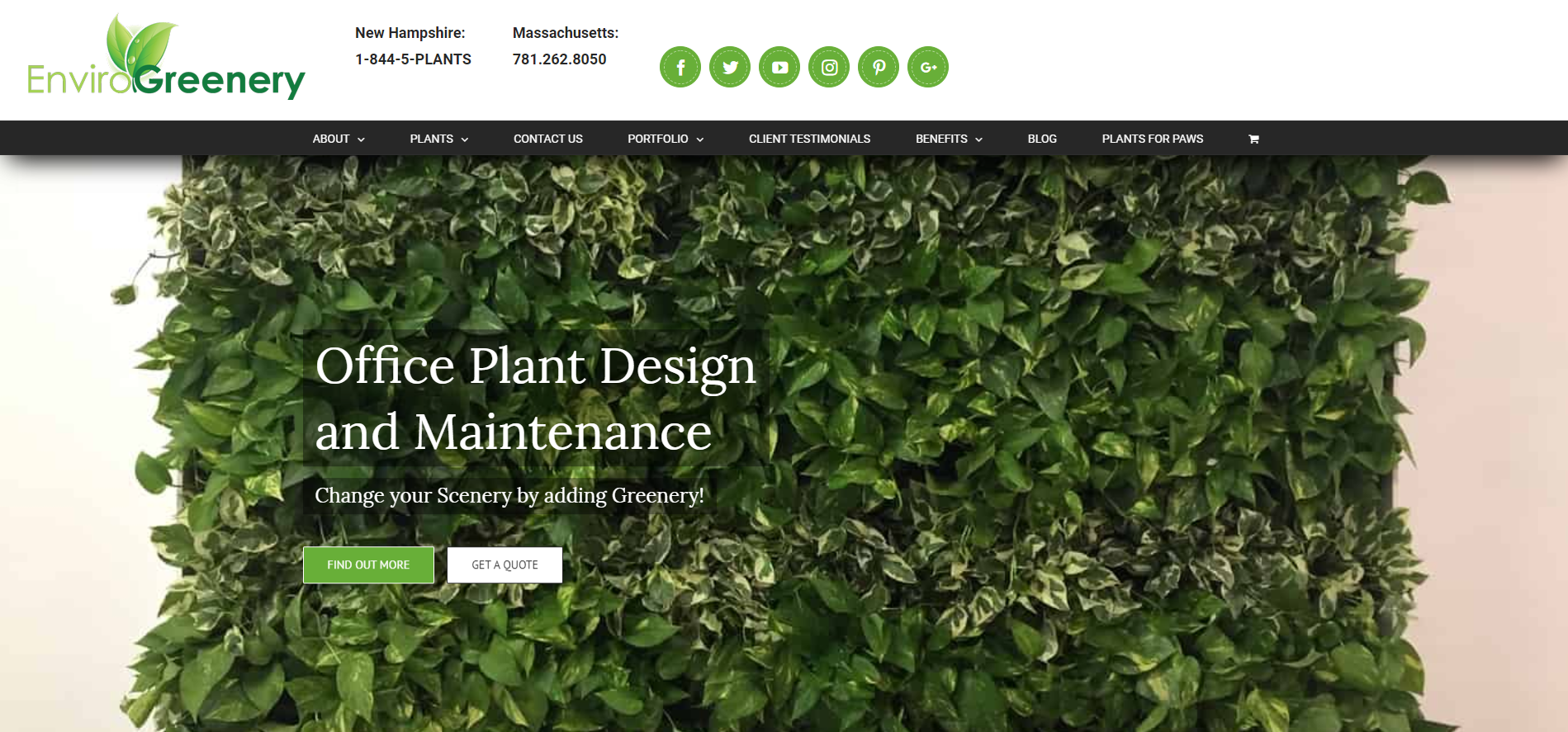Open the shopping cart icon
The width and height of the screenshot is (1568, 732).
point(1253,139)
